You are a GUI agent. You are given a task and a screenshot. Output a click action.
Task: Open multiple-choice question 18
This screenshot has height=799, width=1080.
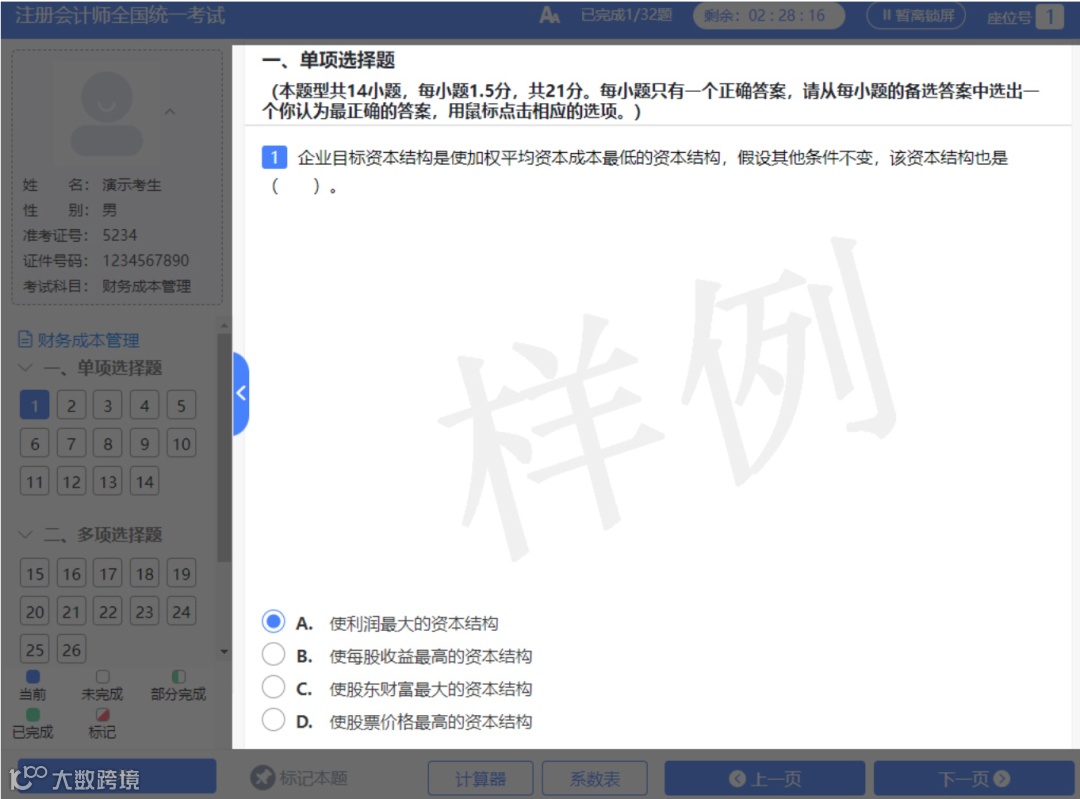point(145,572)
